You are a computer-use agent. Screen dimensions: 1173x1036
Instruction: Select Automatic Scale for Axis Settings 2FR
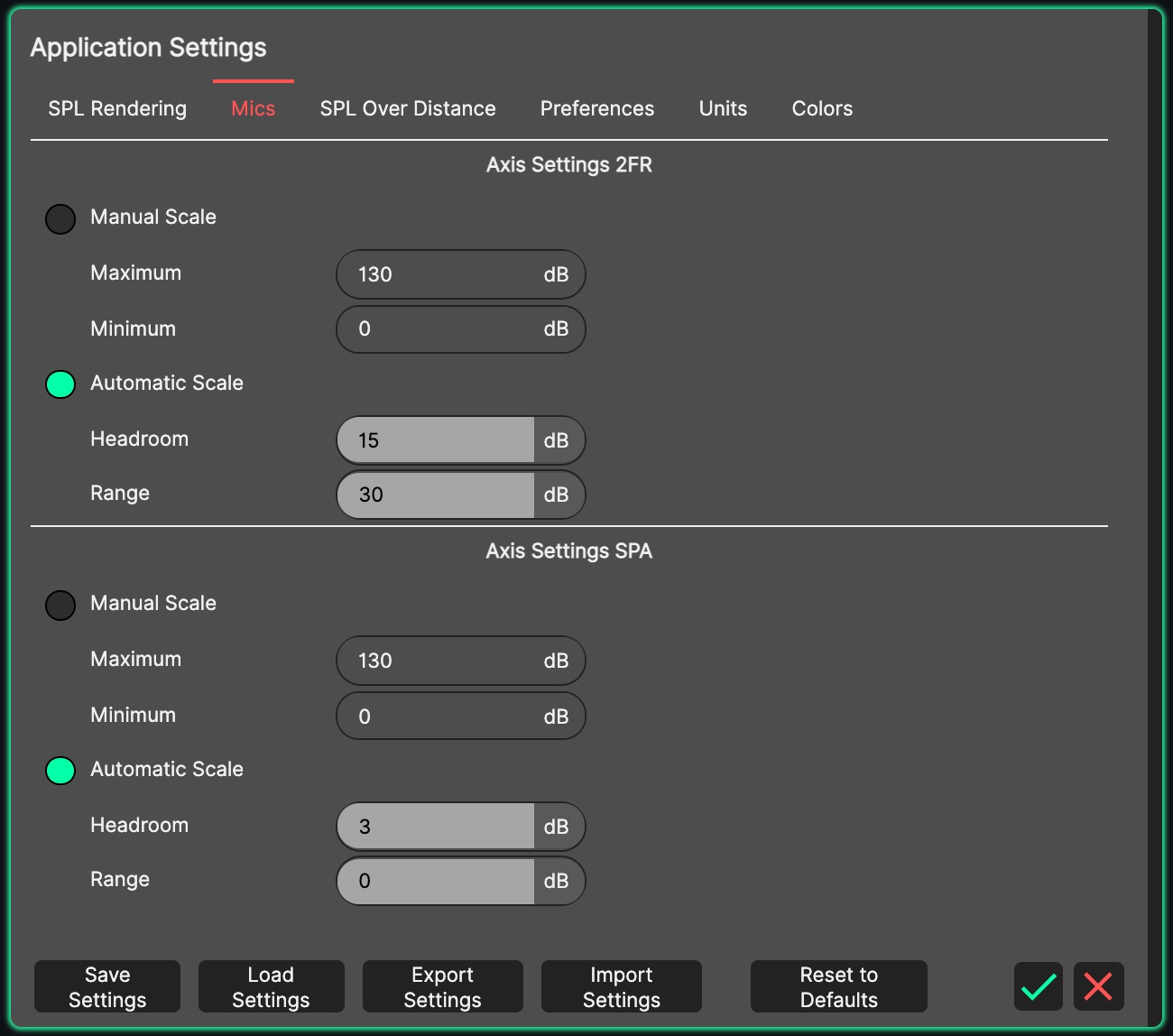[x=60, y=384]
